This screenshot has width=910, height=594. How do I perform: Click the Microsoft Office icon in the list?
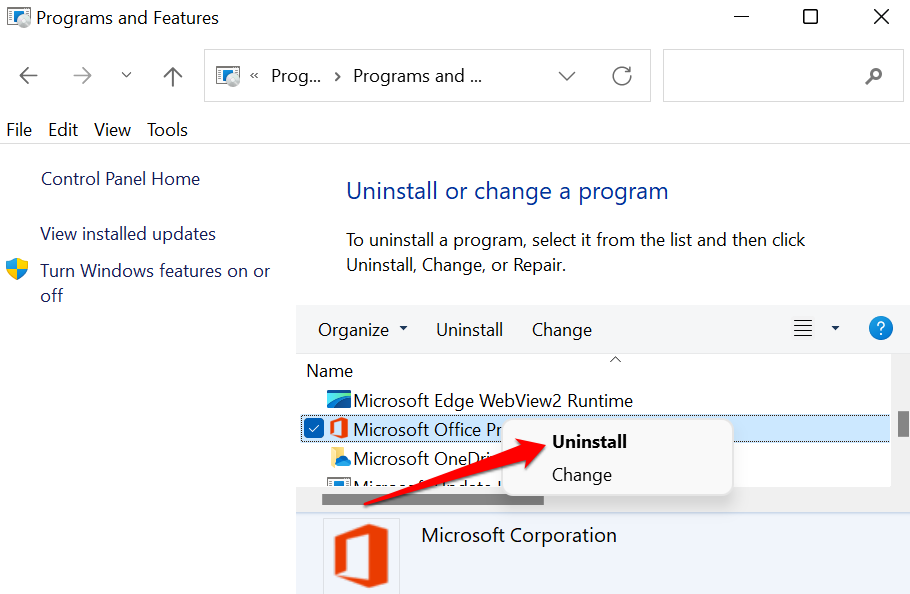point(339,429)
